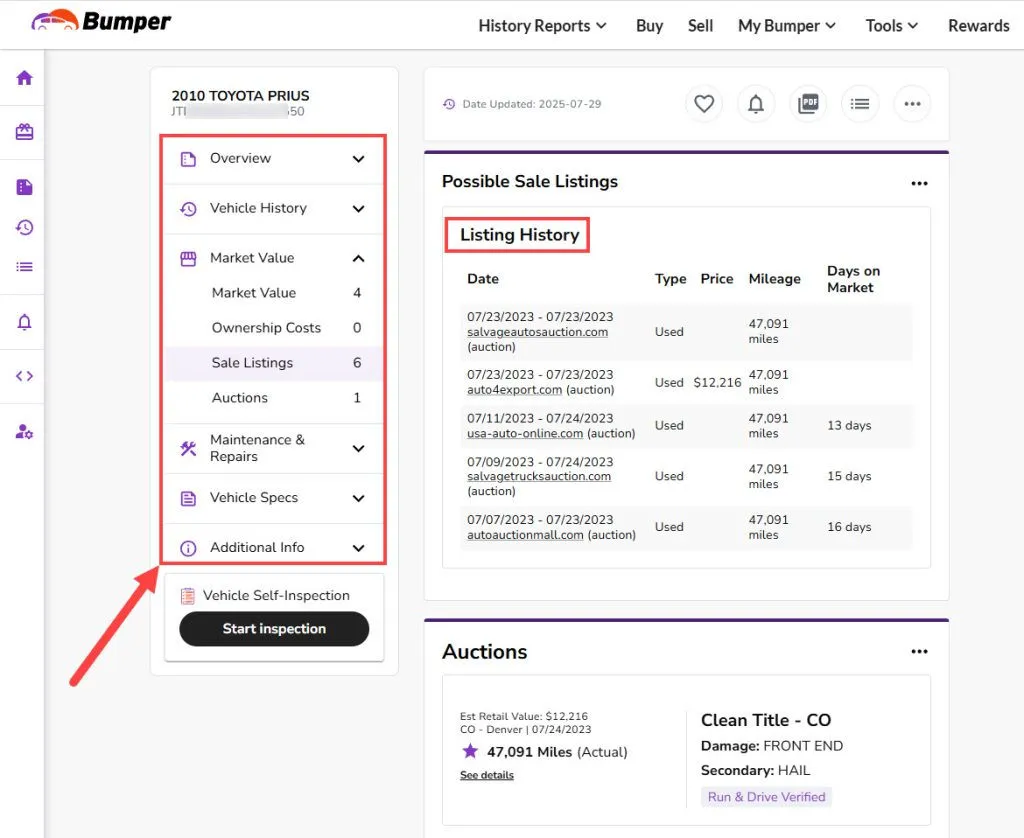Screen dimensions: 1024x838
Task: Collapse the Market Value section chevron
Action: coord(359,259)
